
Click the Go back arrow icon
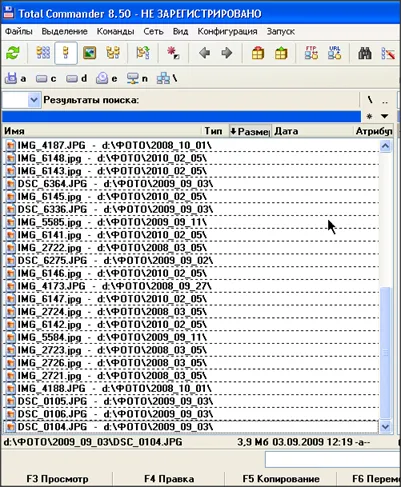[204, 53]
